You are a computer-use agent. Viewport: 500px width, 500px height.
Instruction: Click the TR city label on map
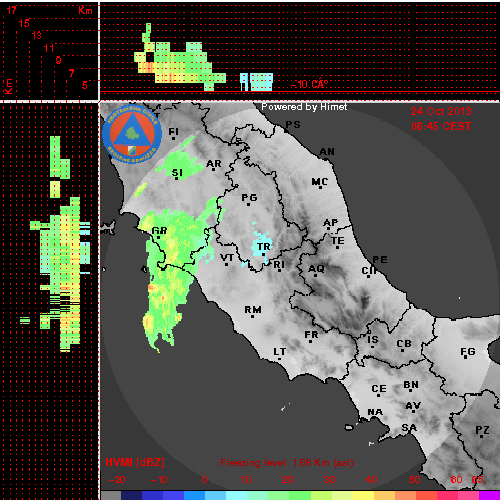[264, 247]
